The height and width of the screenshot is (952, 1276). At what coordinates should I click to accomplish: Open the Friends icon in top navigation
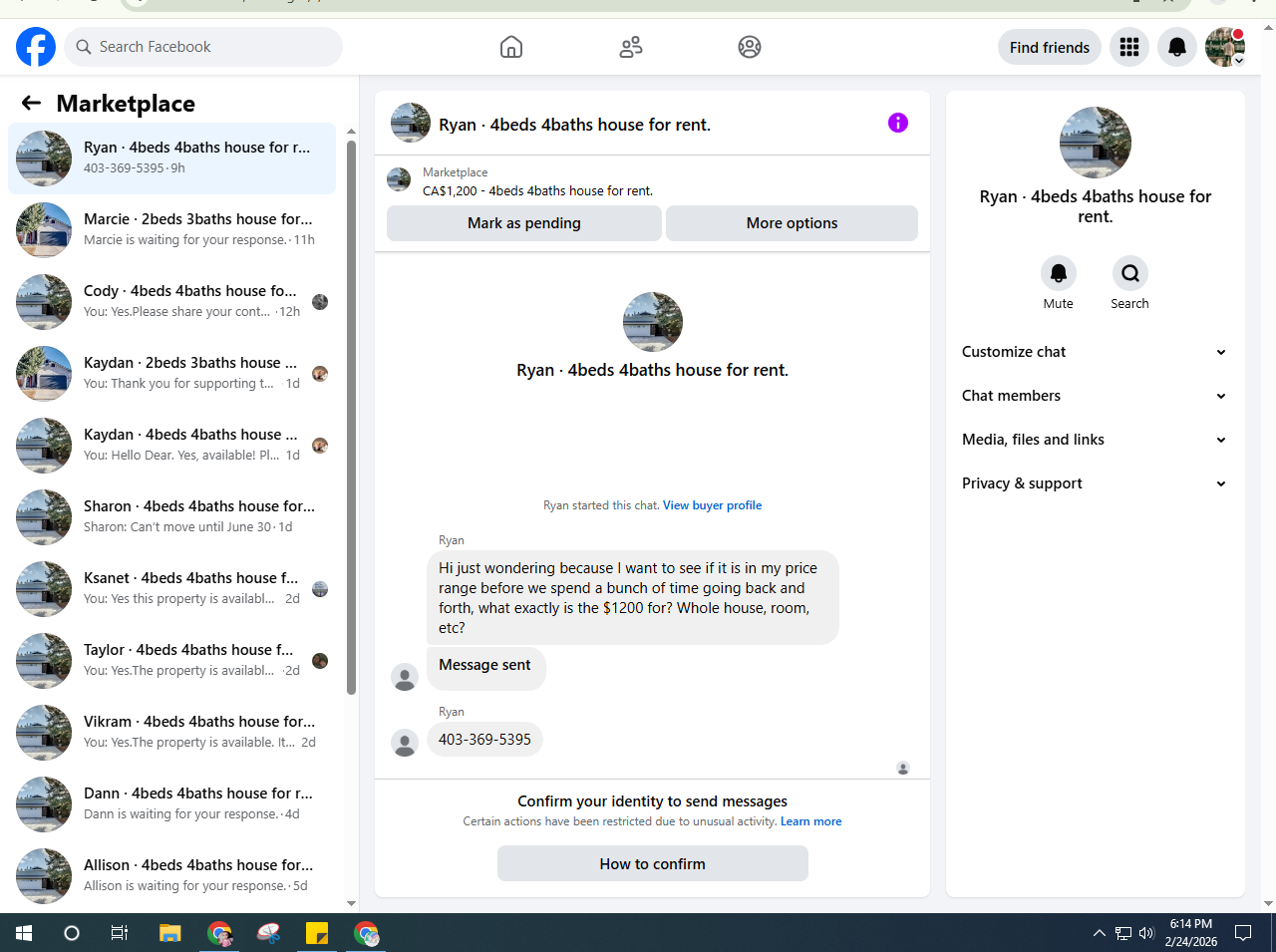[631, 47]
